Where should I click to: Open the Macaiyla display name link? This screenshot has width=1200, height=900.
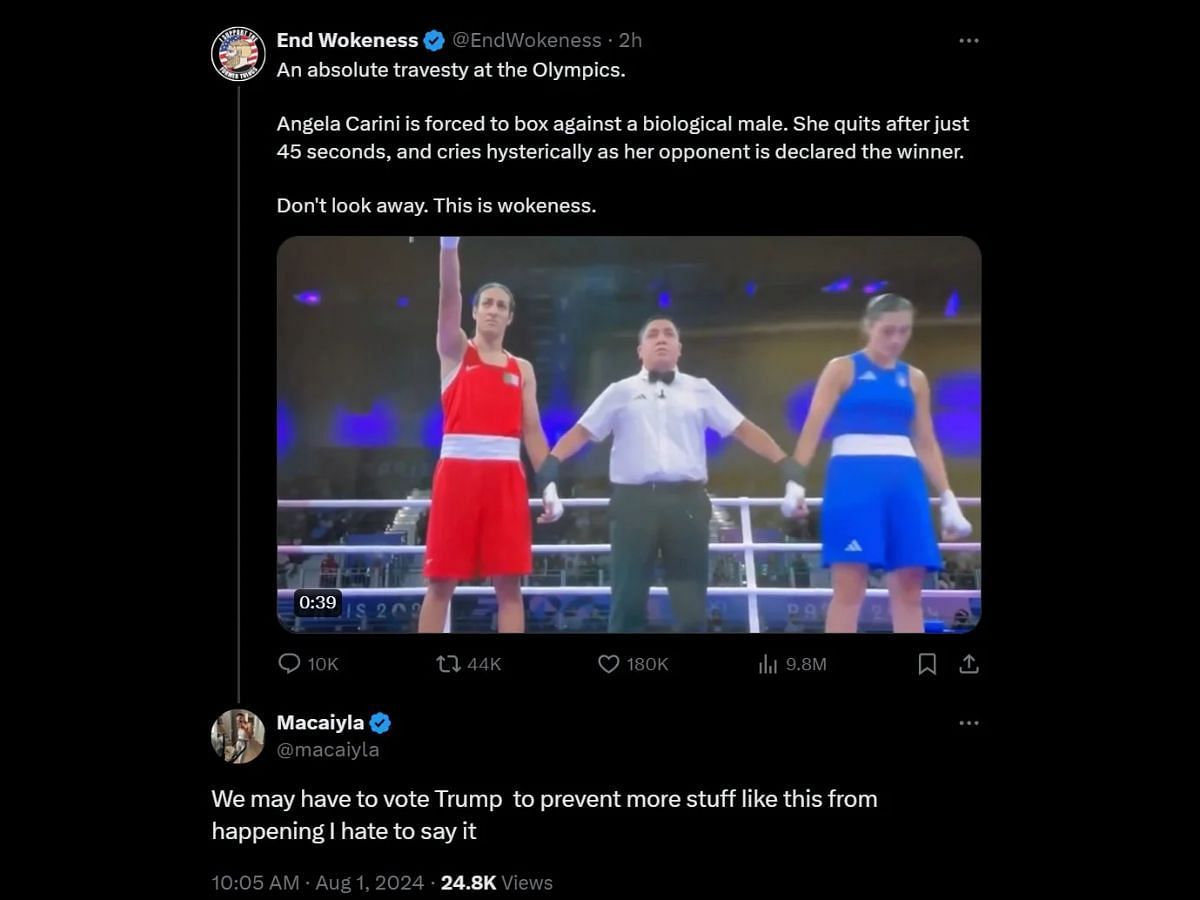point(320,723)
